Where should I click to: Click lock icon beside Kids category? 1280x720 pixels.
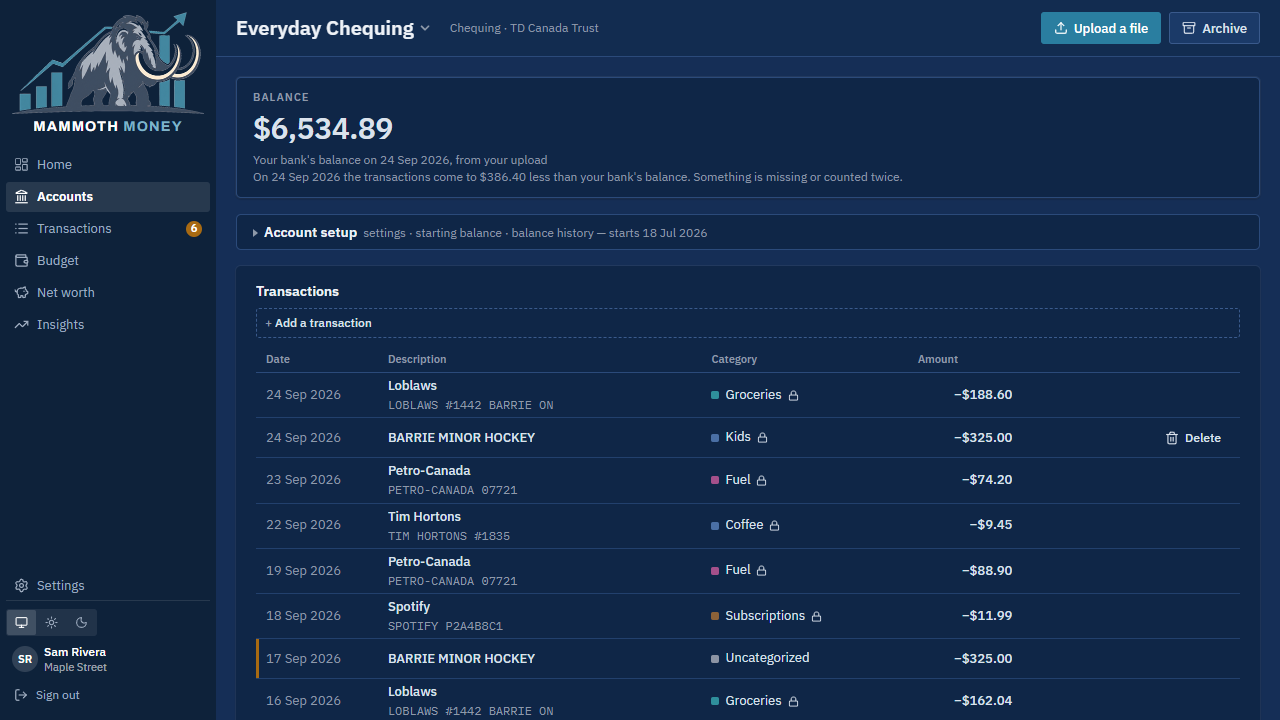(x=762, y=438)
